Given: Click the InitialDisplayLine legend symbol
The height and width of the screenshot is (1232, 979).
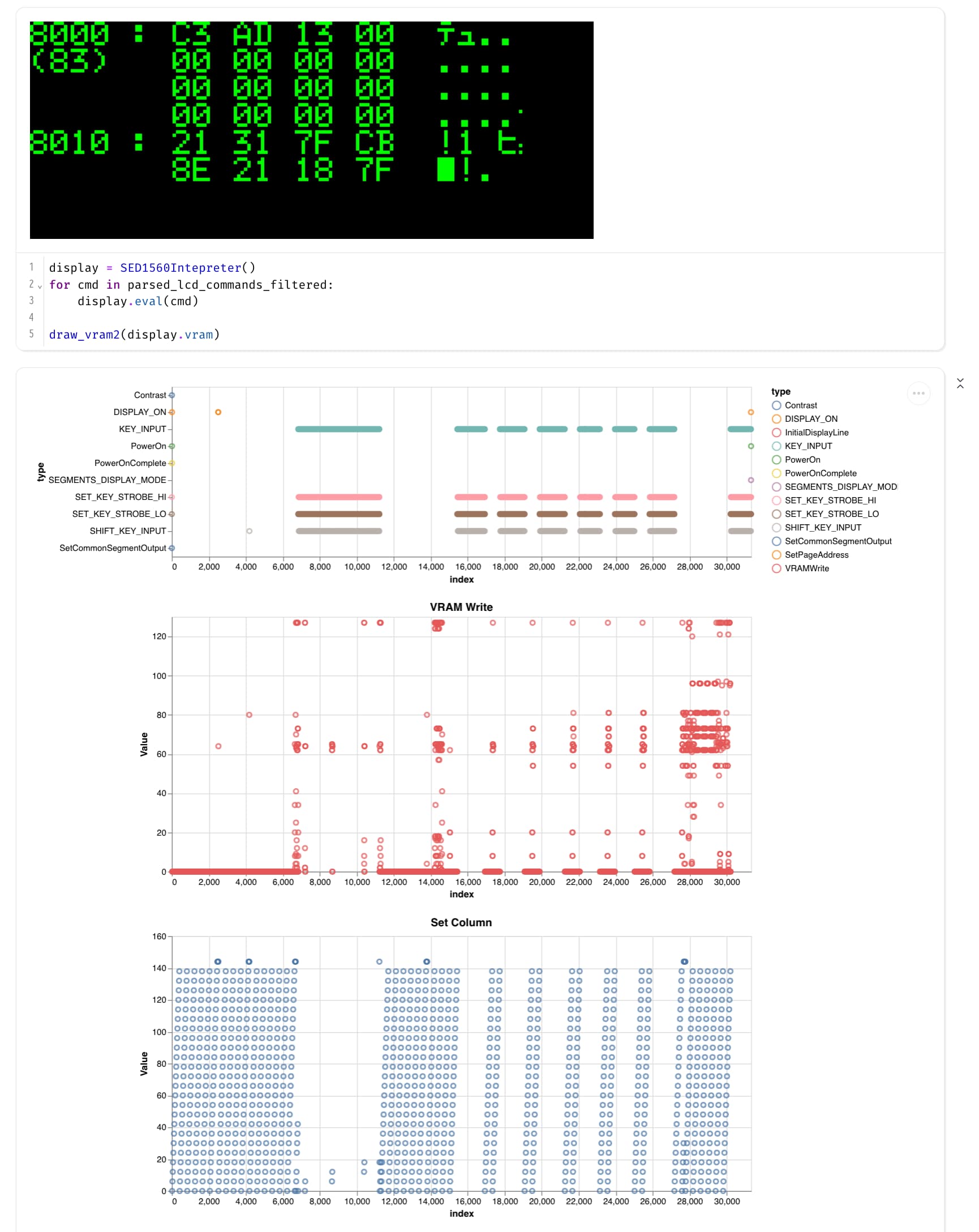Looking at the screenshot, I should (776, 433).
